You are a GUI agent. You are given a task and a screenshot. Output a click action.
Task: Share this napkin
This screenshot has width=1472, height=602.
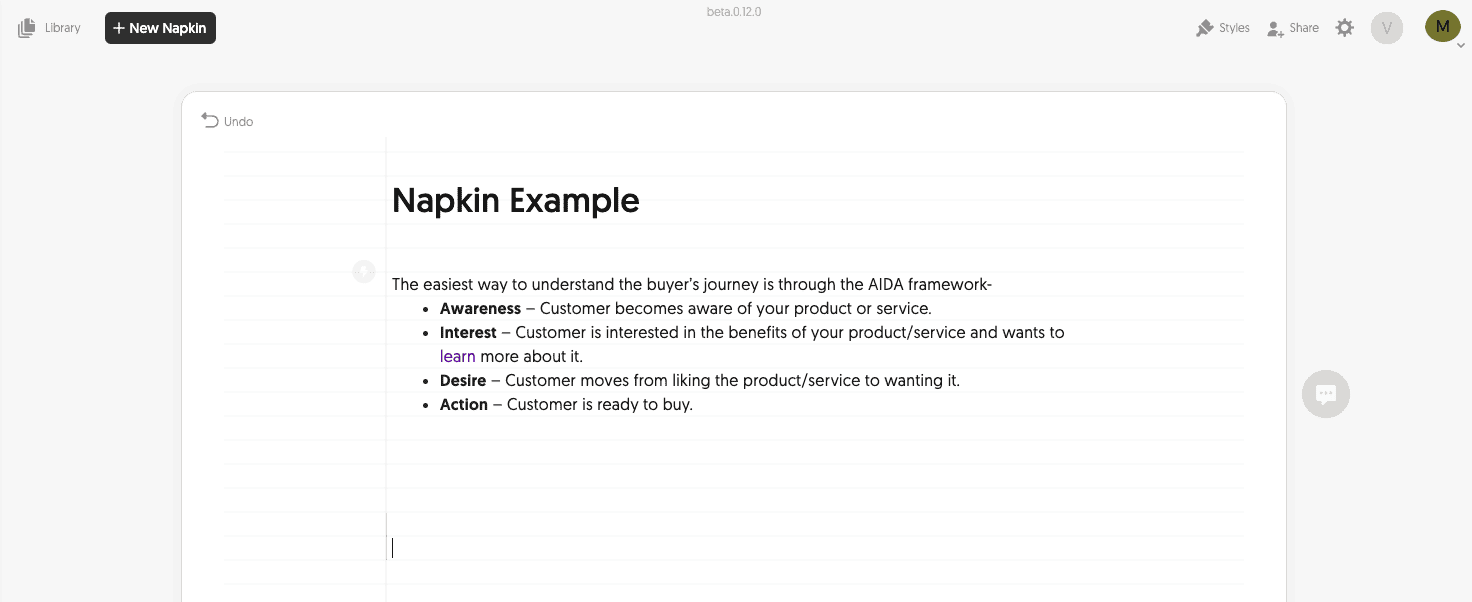(x=1293, y=28)
